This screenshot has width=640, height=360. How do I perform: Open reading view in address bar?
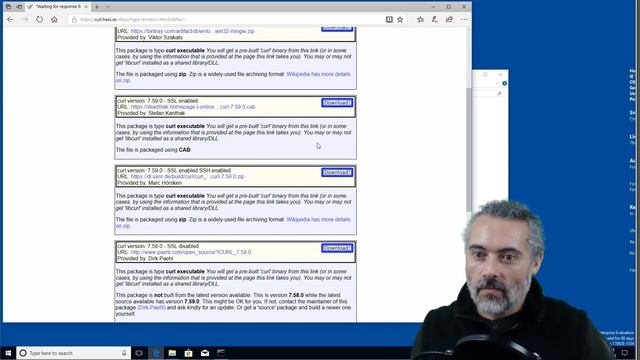point(389,19)
